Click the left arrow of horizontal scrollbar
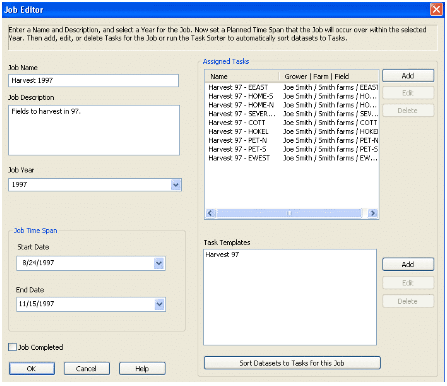 (210, 213)
